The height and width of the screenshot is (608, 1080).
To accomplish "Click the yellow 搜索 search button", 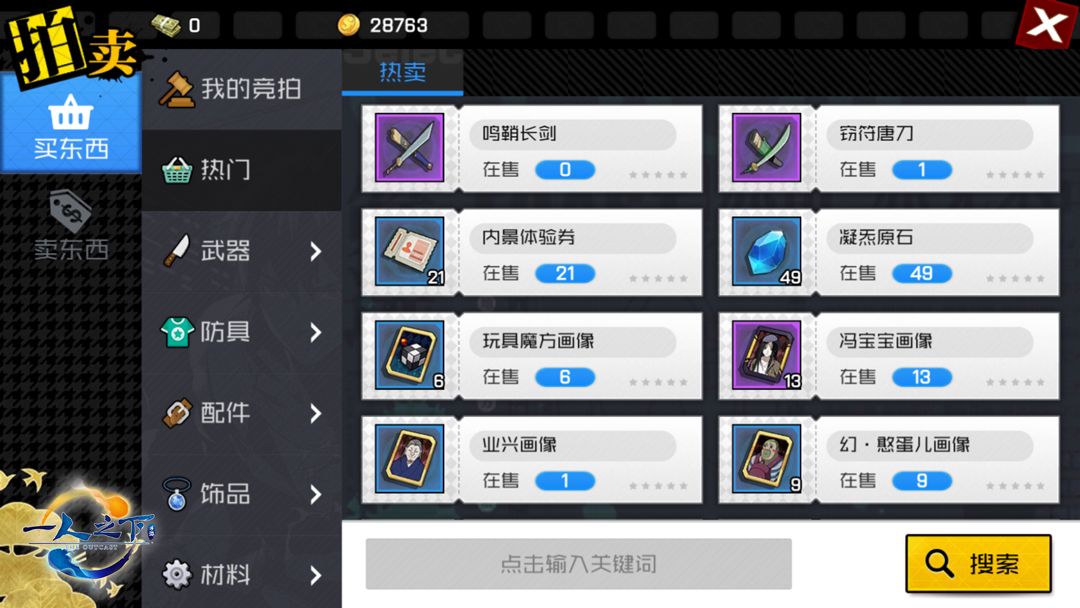I will [978, 563].
